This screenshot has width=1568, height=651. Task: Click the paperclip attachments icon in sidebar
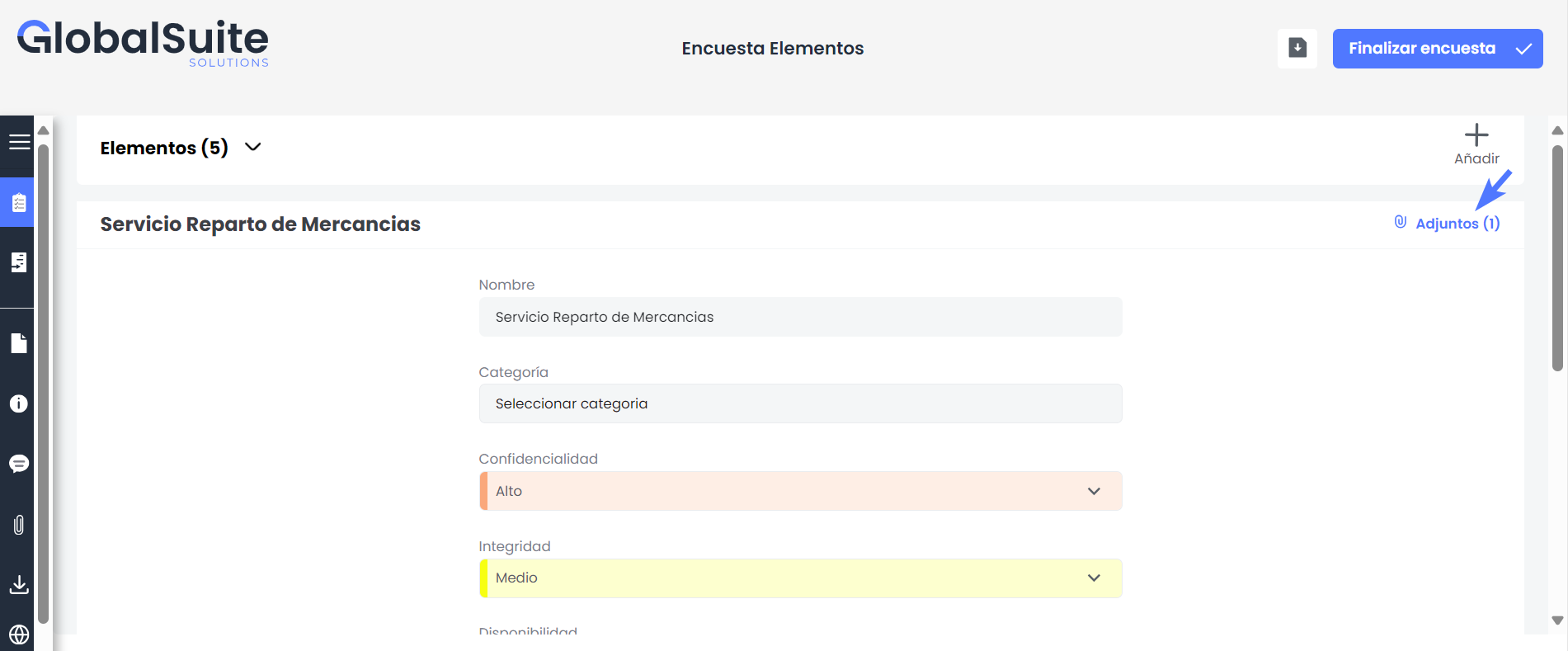(18, 525)
